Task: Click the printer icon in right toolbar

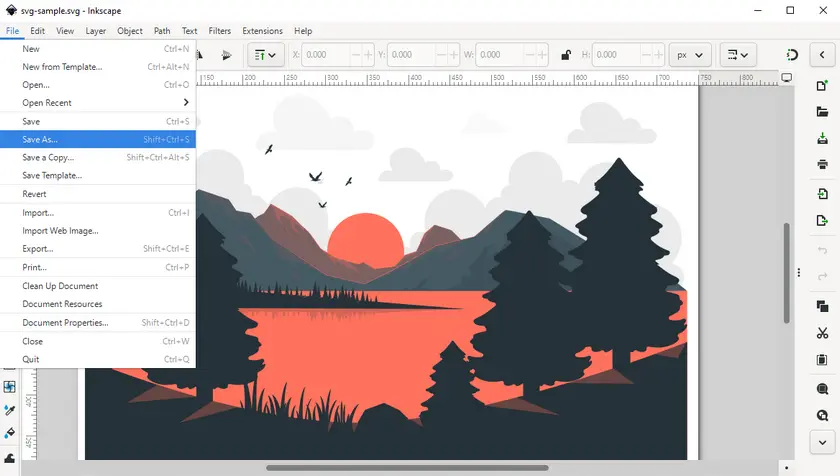Action: pos(822,165)
